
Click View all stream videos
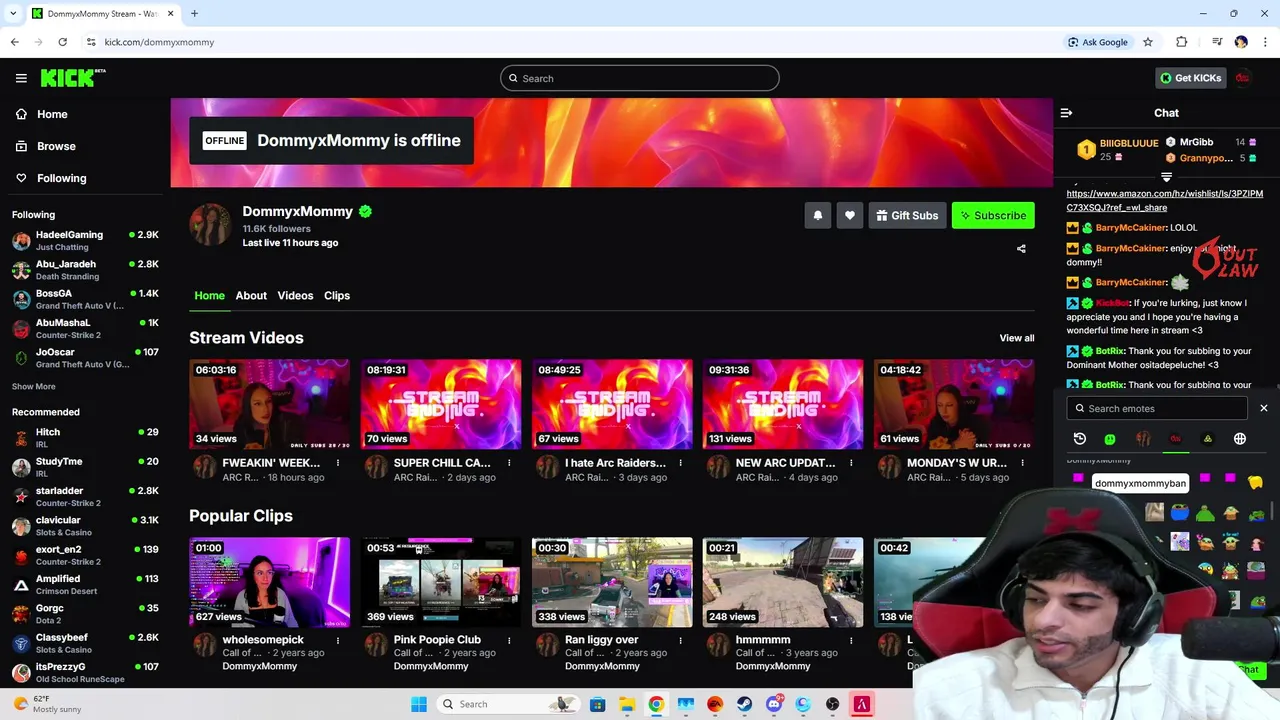click(x=1017, y=338)
